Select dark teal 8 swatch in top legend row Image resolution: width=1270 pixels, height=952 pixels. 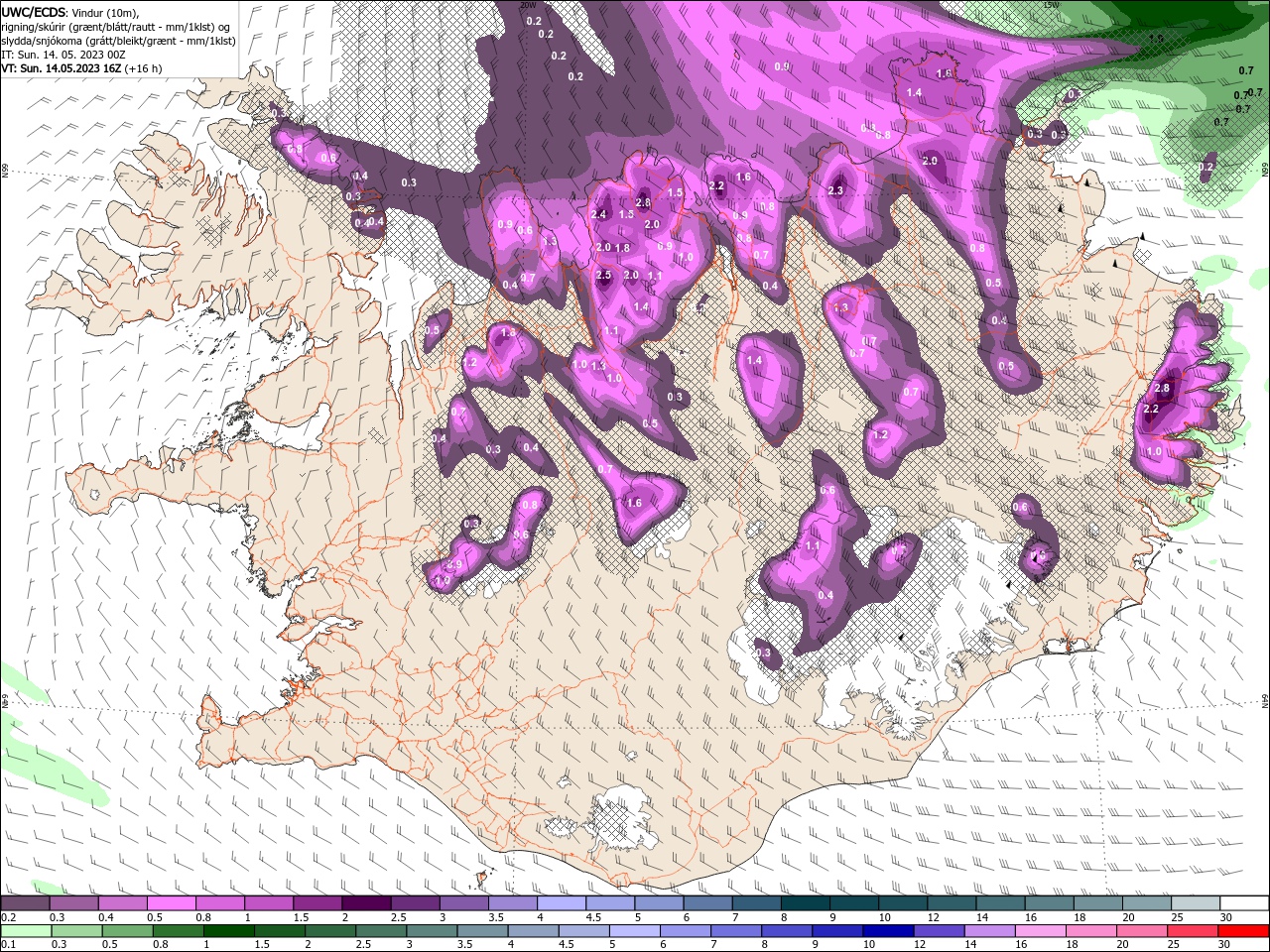[x=805, y=903]
